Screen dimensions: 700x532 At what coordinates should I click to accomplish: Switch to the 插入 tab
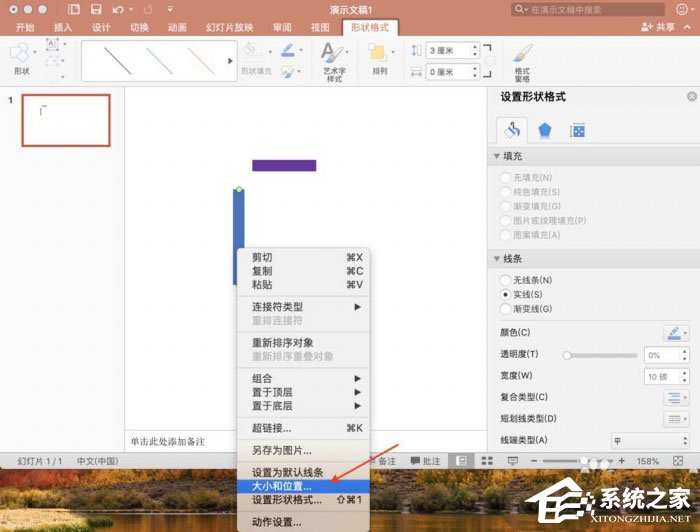[x=63, y=28]
